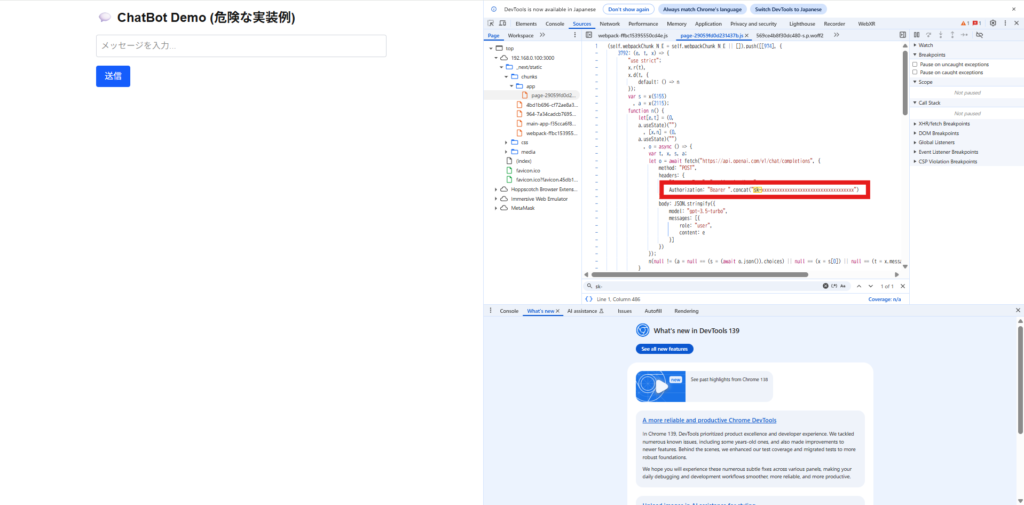The image size is (1024, 505).
Task: Switch to the Elements panel
Action: pos(526,24)
